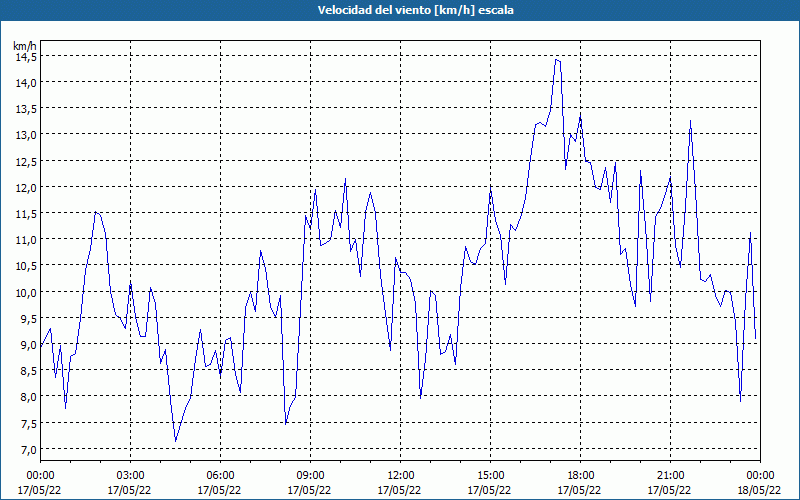
Task: Click the title "Velocidad del viento [km/h] escala"
Action: (x=415, y=10)
